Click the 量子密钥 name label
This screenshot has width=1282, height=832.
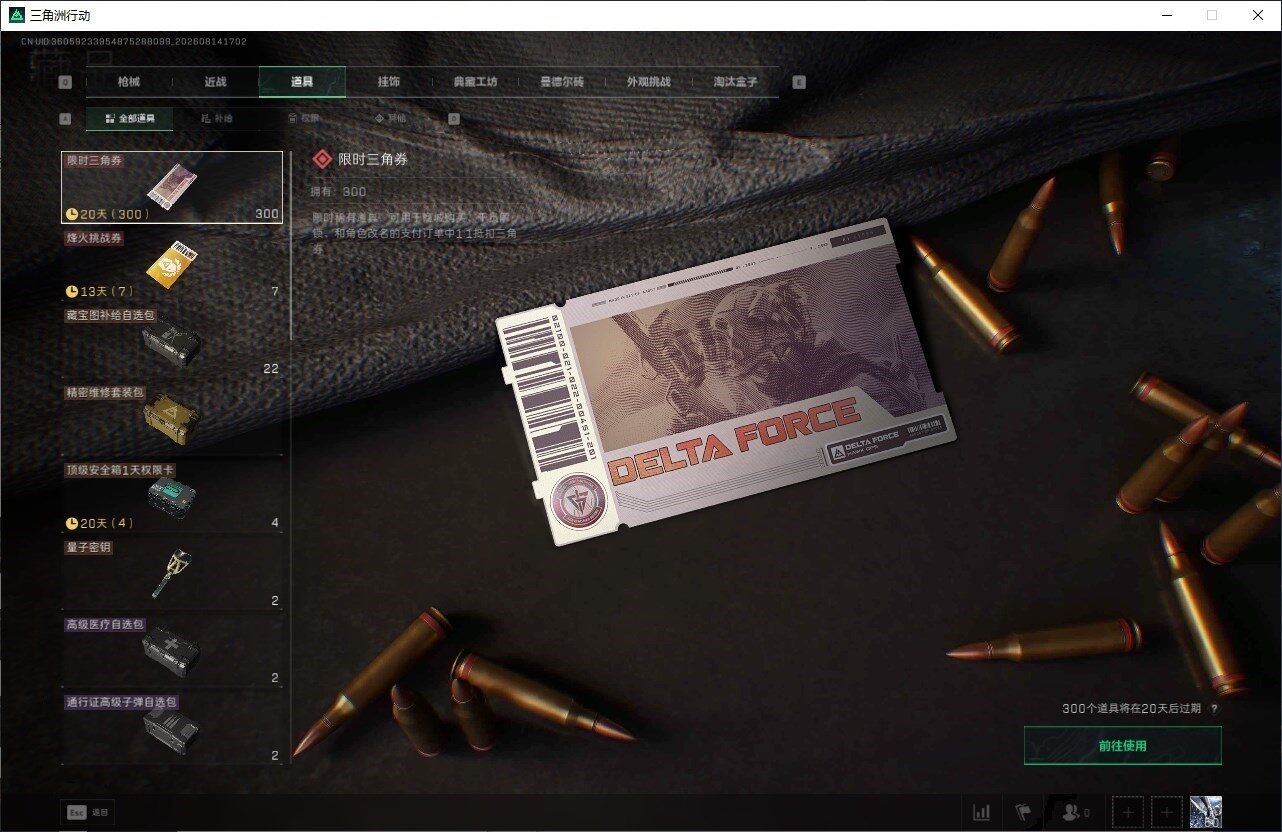[x=88, y=547]
